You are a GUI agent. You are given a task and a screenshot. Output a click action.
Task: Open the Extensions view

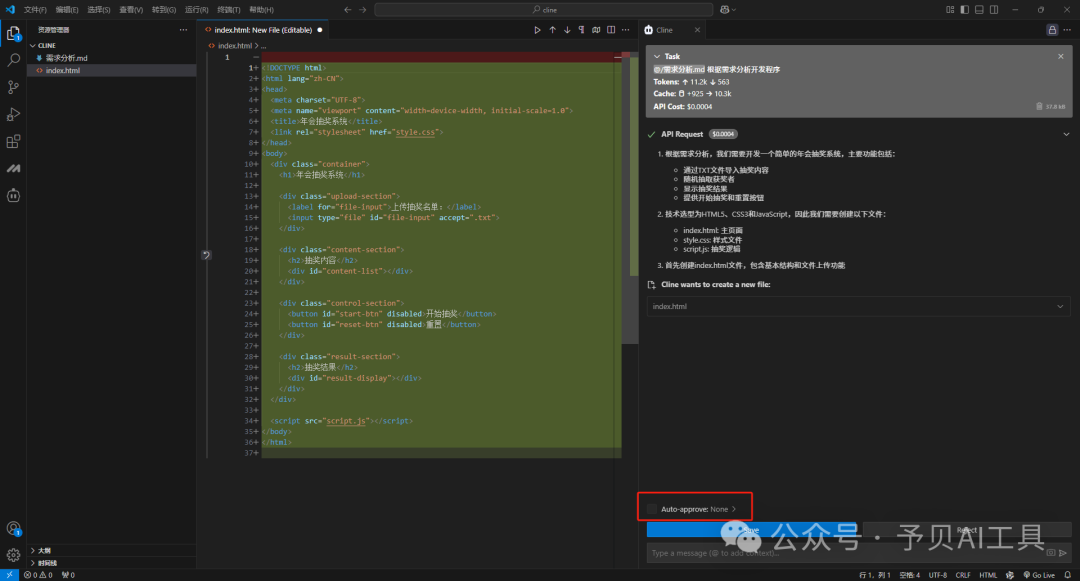coord(13,142)
